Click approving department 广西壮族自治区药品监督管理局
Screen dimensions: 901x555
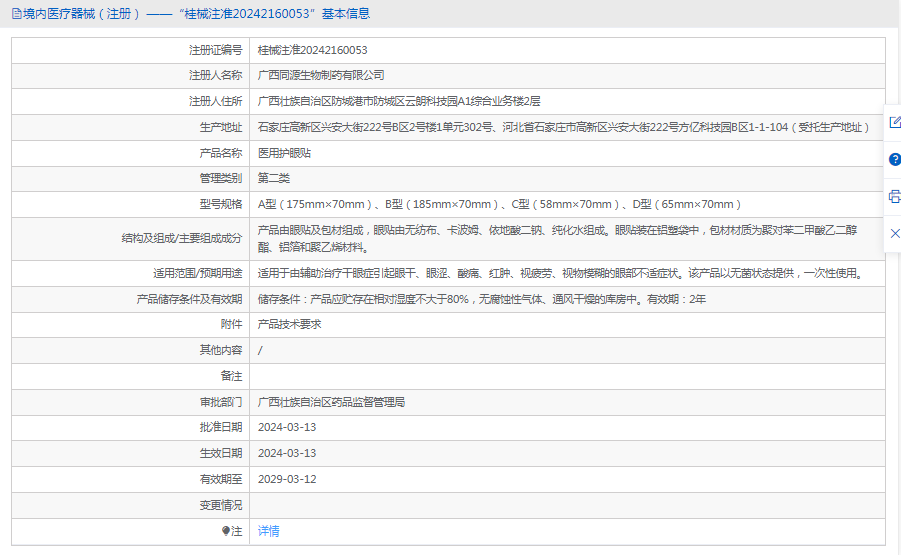click(331, 402)
